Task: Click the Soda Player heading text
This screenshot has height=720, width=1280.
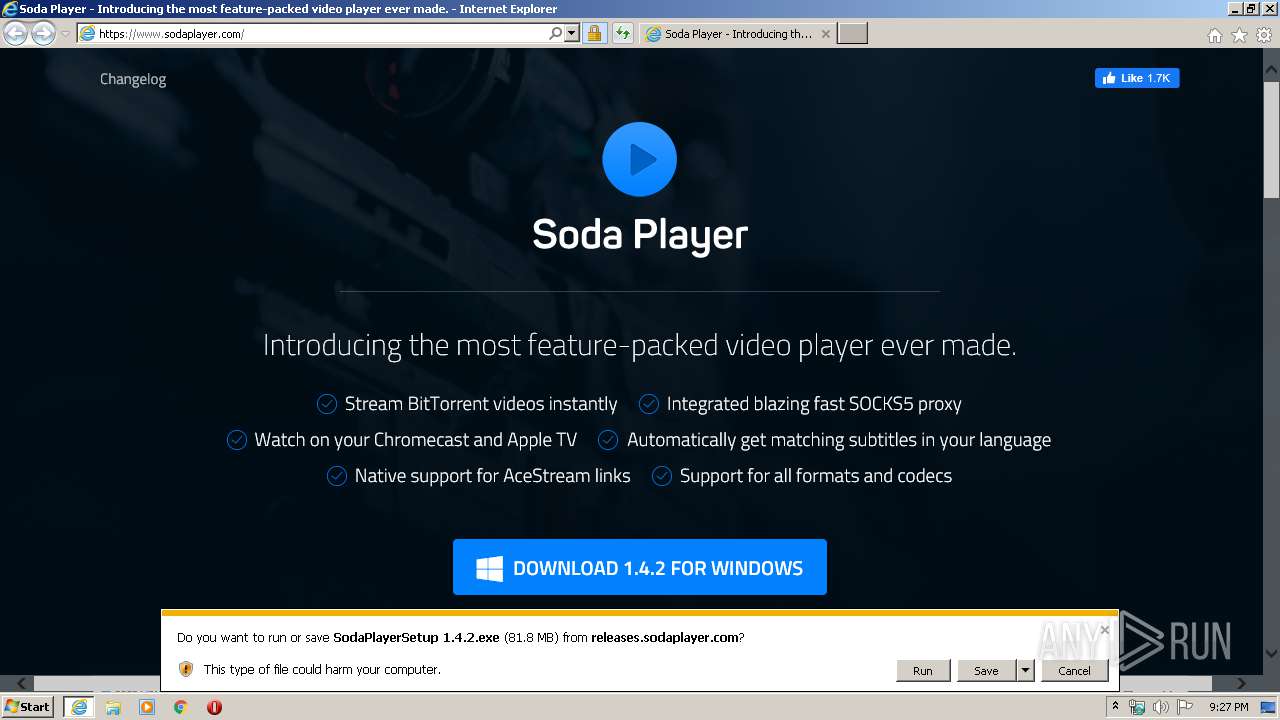Action: [640, 234]
